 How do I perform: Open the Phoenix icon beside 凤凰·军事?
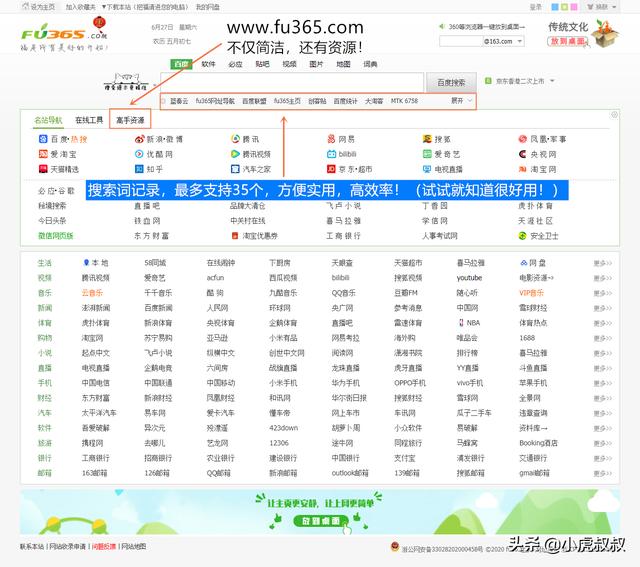pyautogui.click(x=523, y=139)
